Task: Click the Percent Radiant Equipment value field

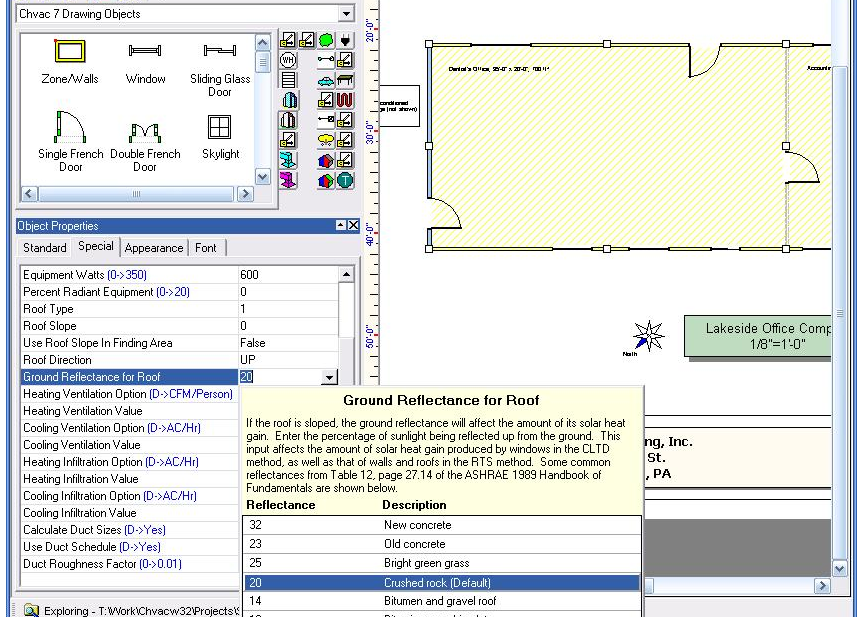Action: pos(288,292)
